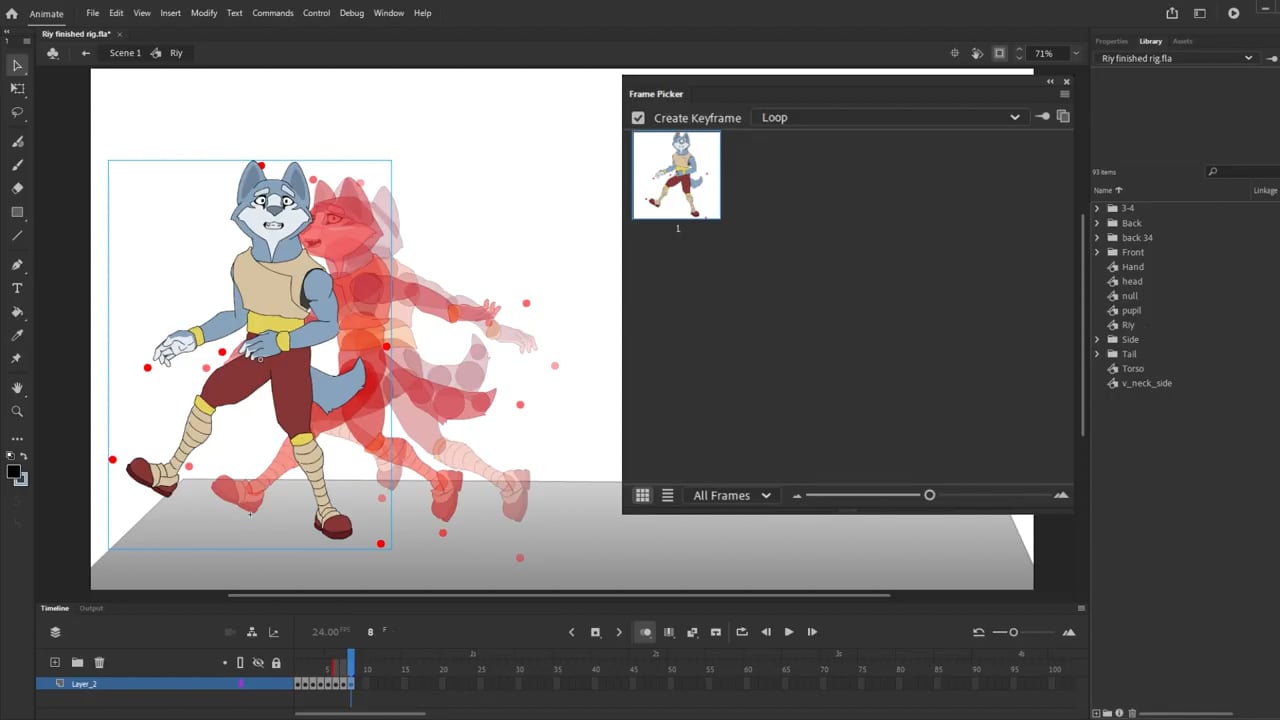Image resolution: width=1280 pixels, height=720 pixels.
Task: Open the Modify menu
Action: 204,13
